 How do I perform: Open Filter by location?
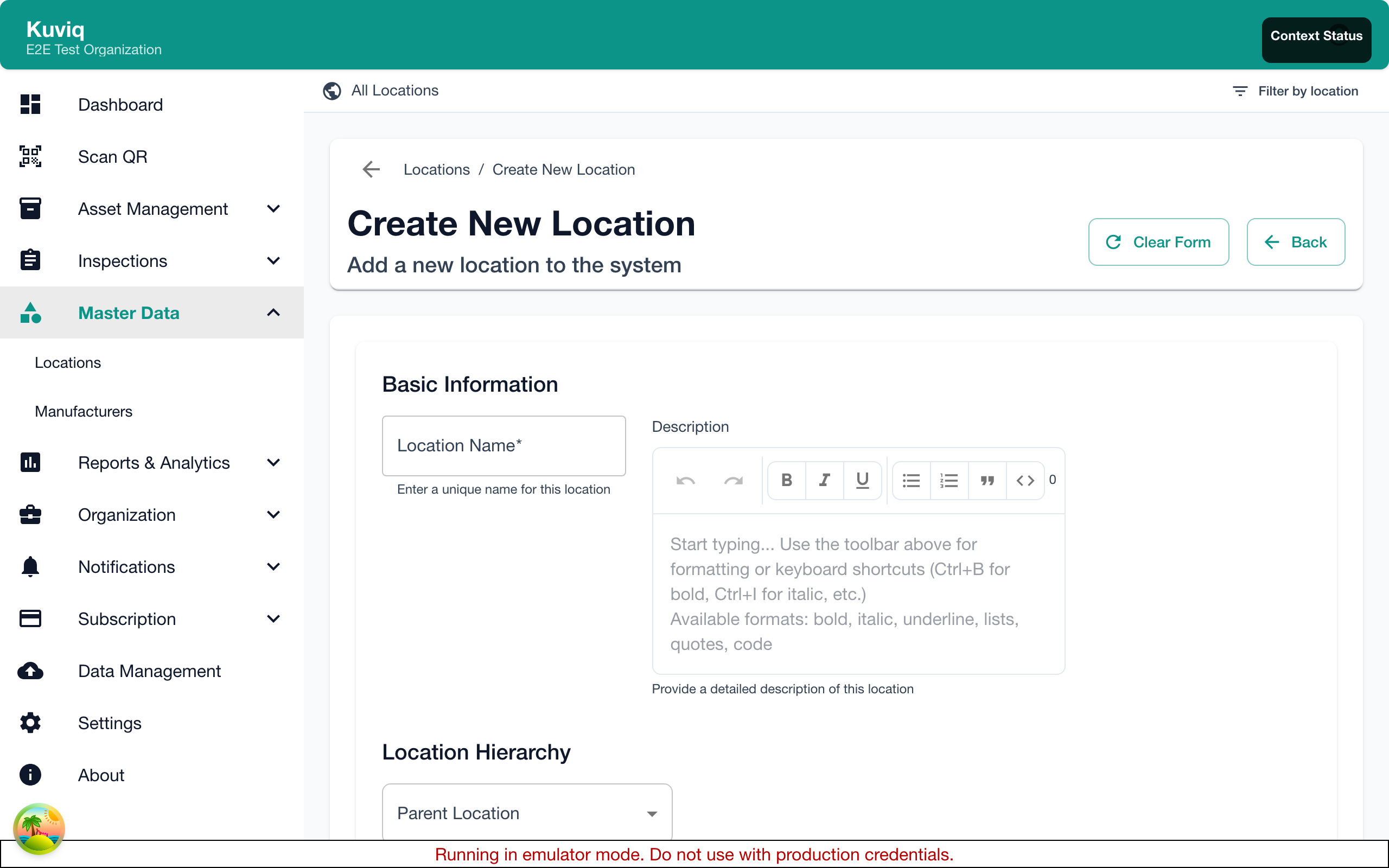coord(1296,91)
